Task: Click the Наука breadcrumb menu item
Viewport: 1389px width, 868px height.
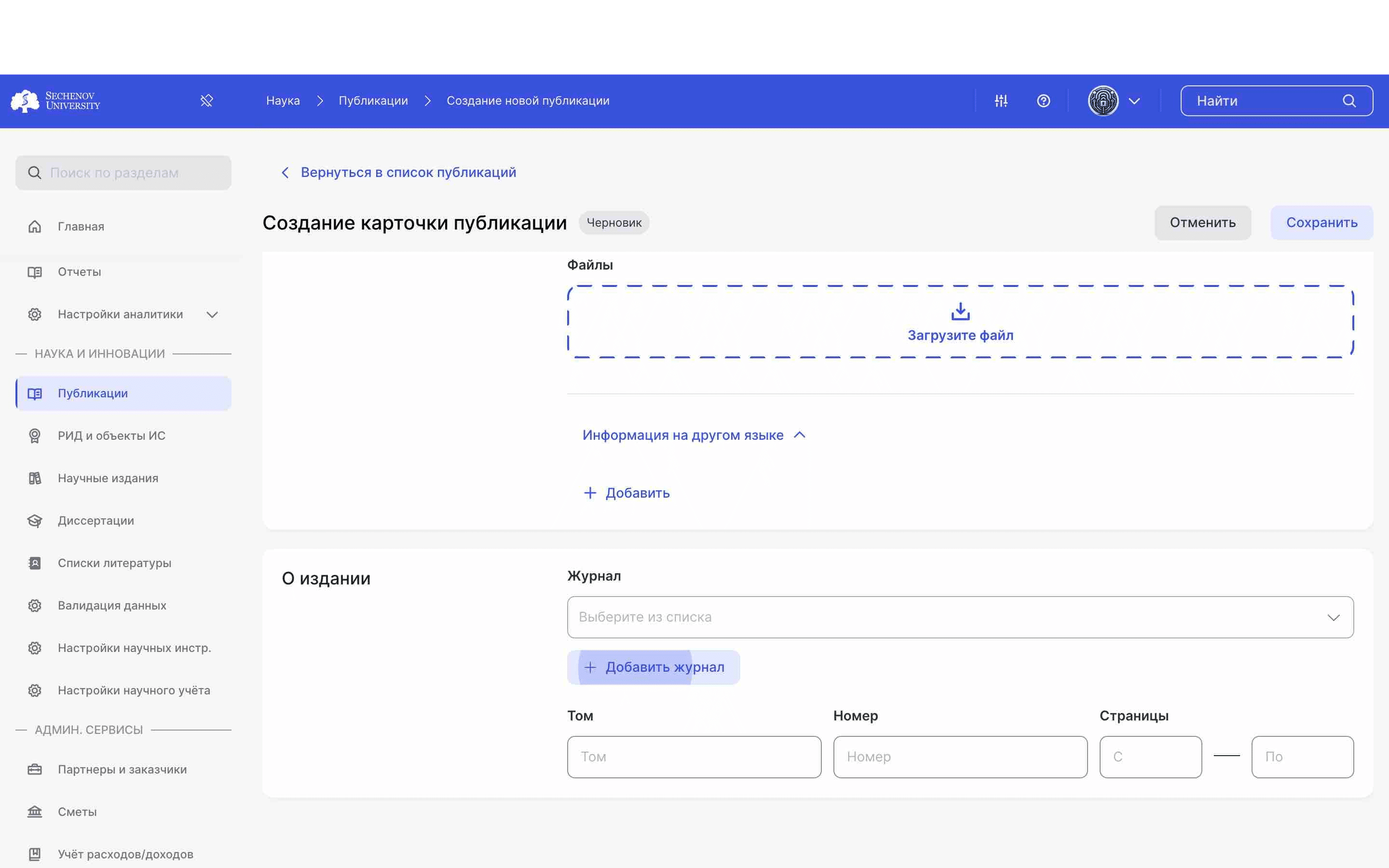Action: 282,101
